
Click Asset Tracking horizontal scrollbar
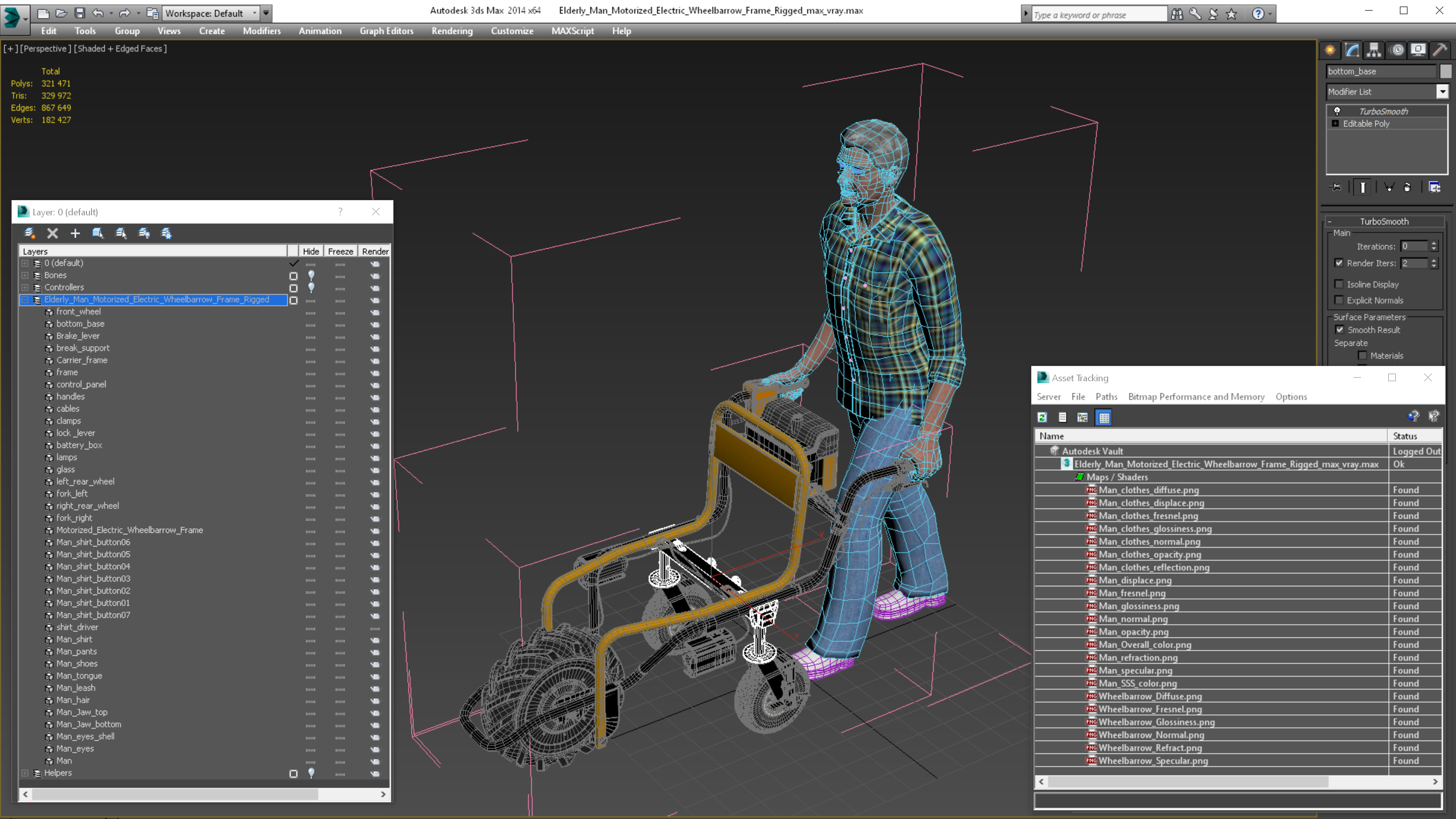pyautogui.click(x=1238, y=782)
